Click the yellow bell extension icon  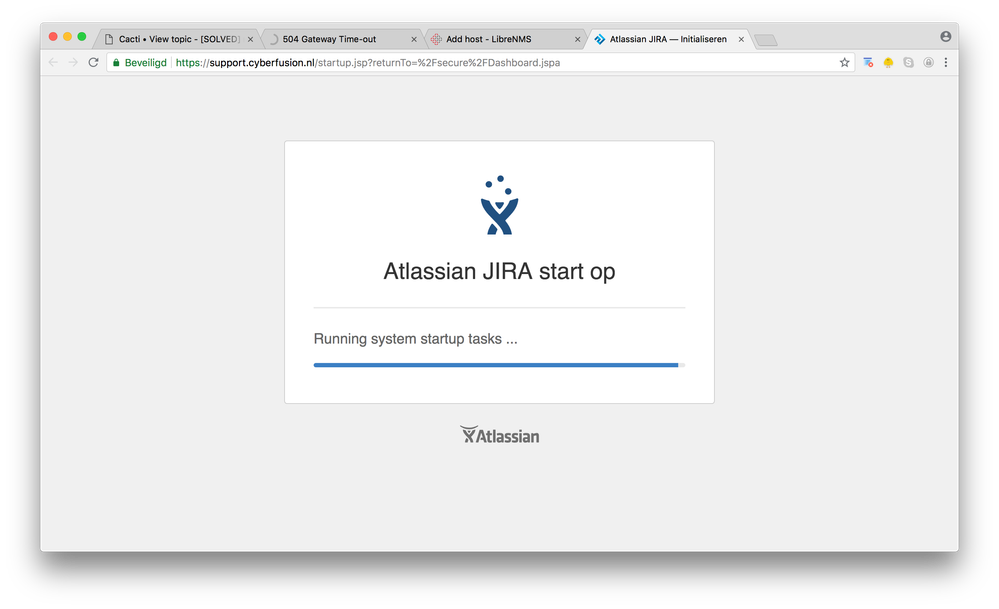(888, 62)
